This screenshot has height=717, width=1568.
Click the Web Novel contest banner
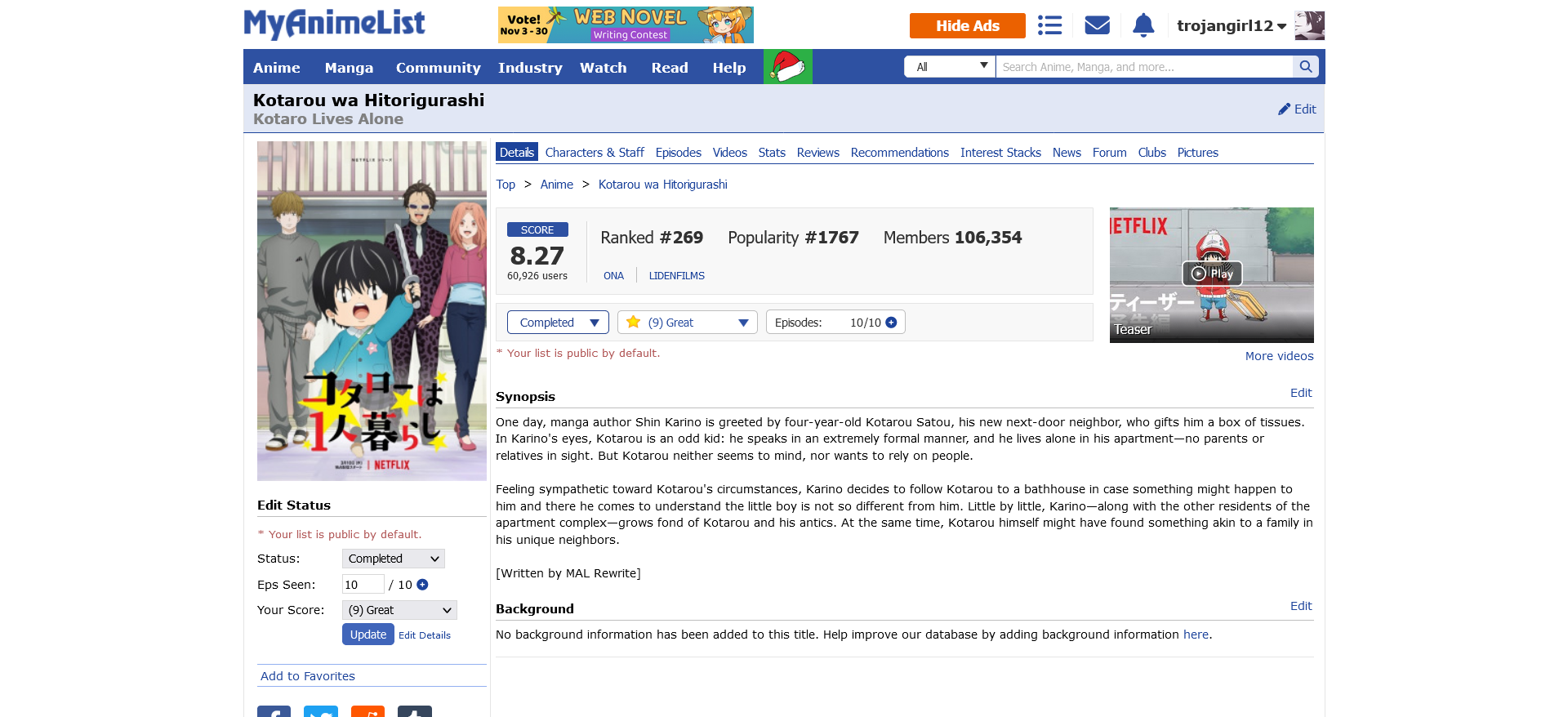click(626, 25)
